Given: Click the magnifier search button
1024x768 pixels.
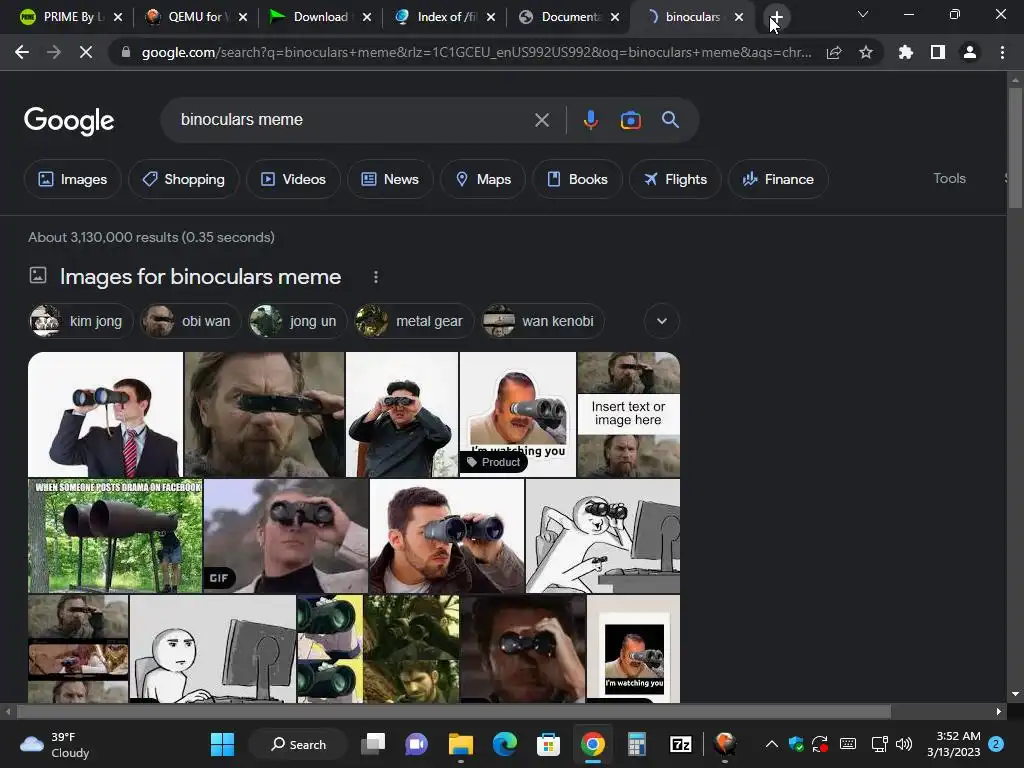Looking at the screenshot, I should click(670, 120).
